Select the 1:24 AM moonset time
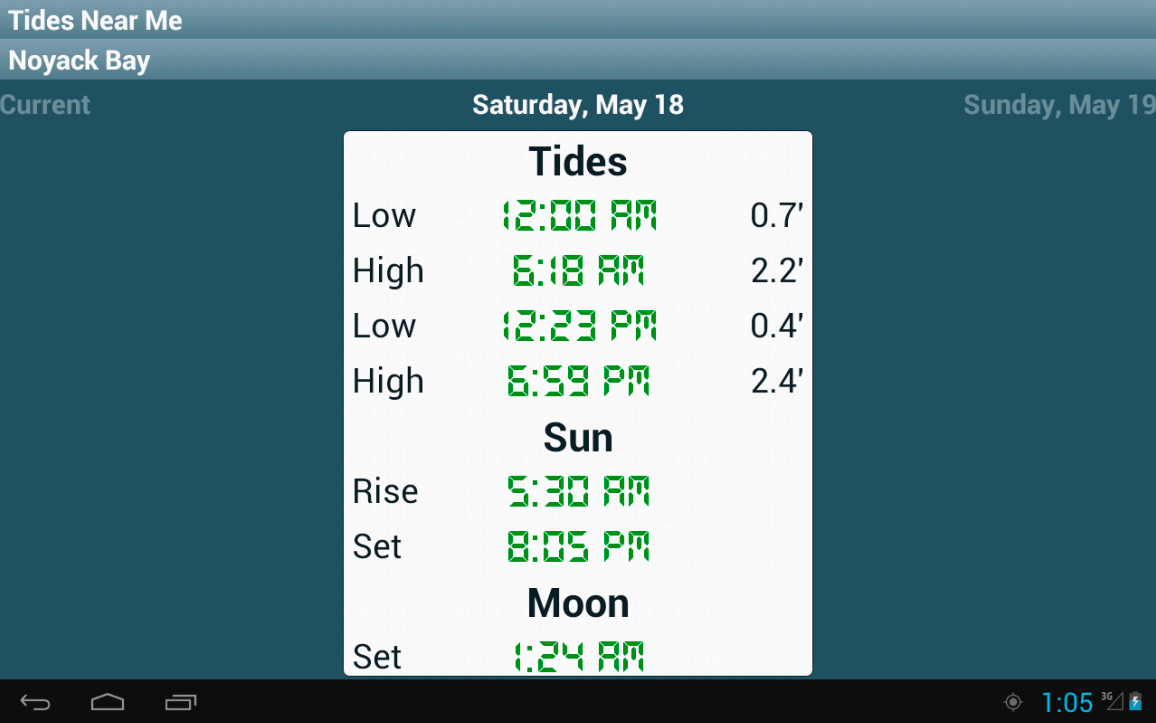Image resolution: width=1156 pixels, height=723 pixels. point(579,657)
